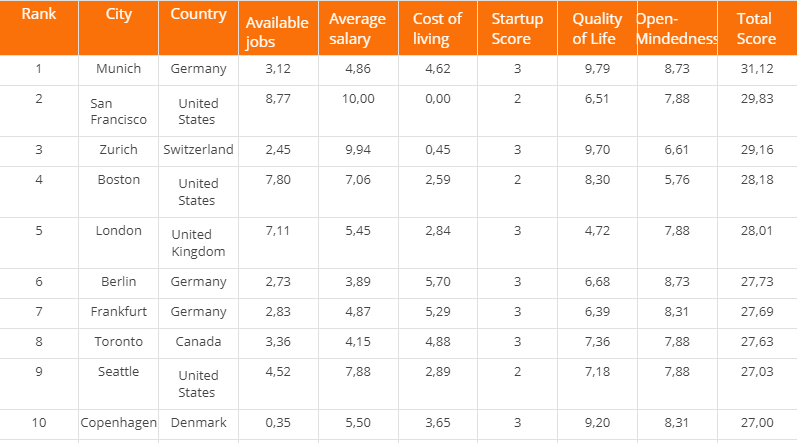Click the Zurich city cell

click(x=118, y=150)
